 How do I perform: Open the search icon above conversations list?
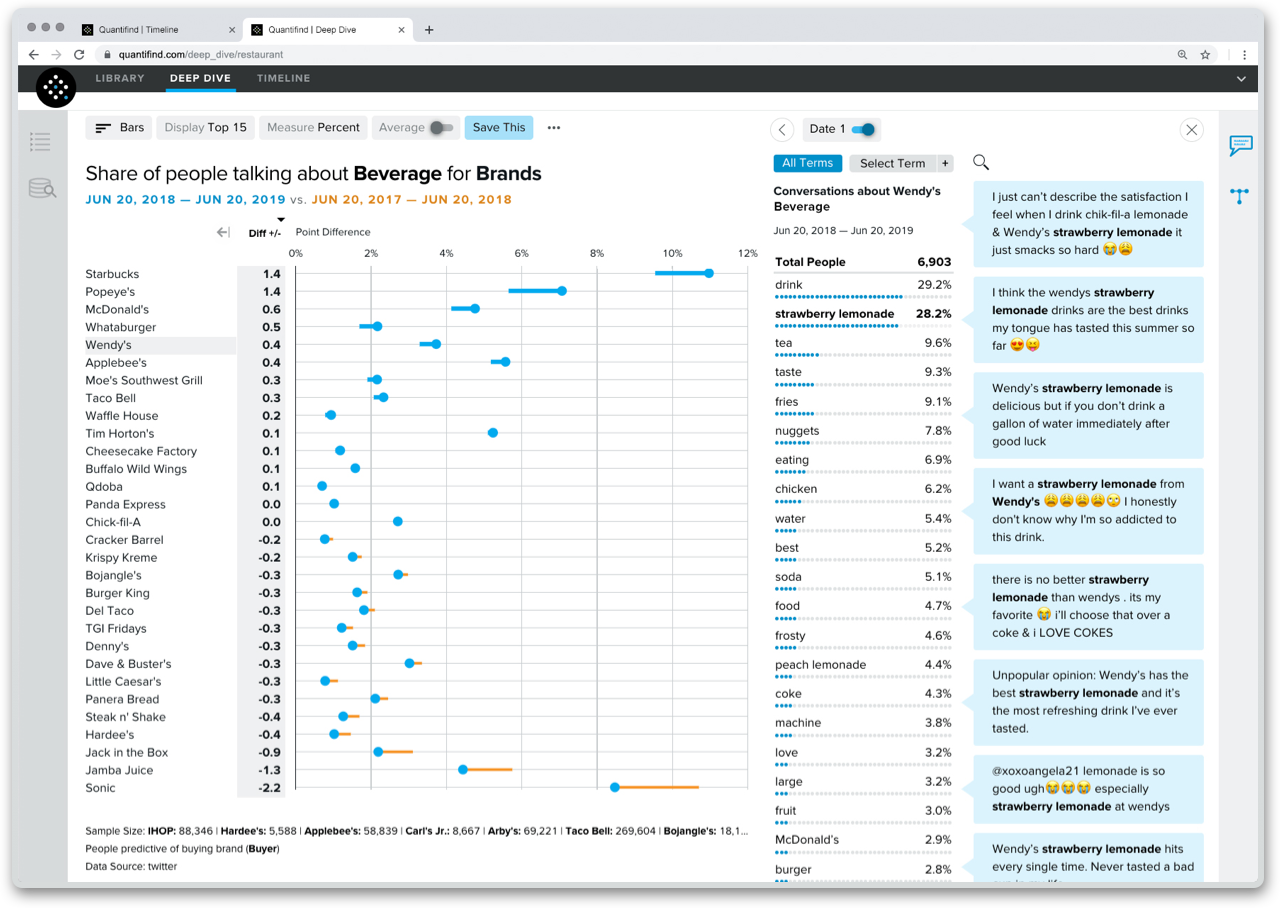(980, 161)
